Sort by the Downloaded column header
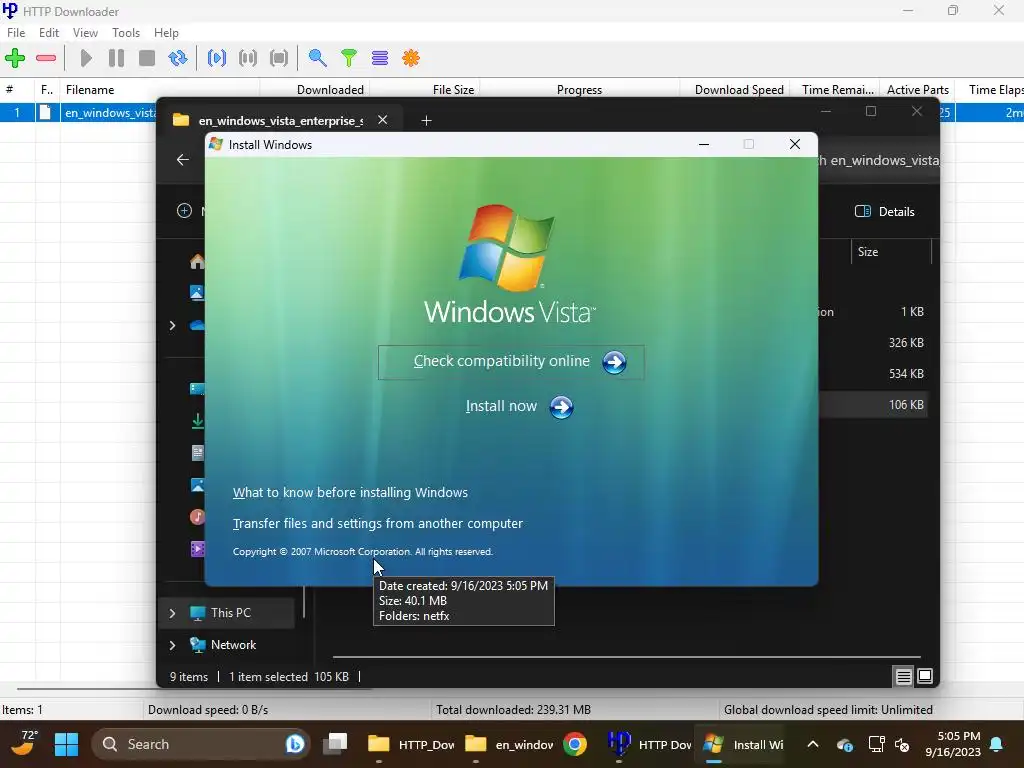This screenshot has width=1024, height=768. point(314,89)
